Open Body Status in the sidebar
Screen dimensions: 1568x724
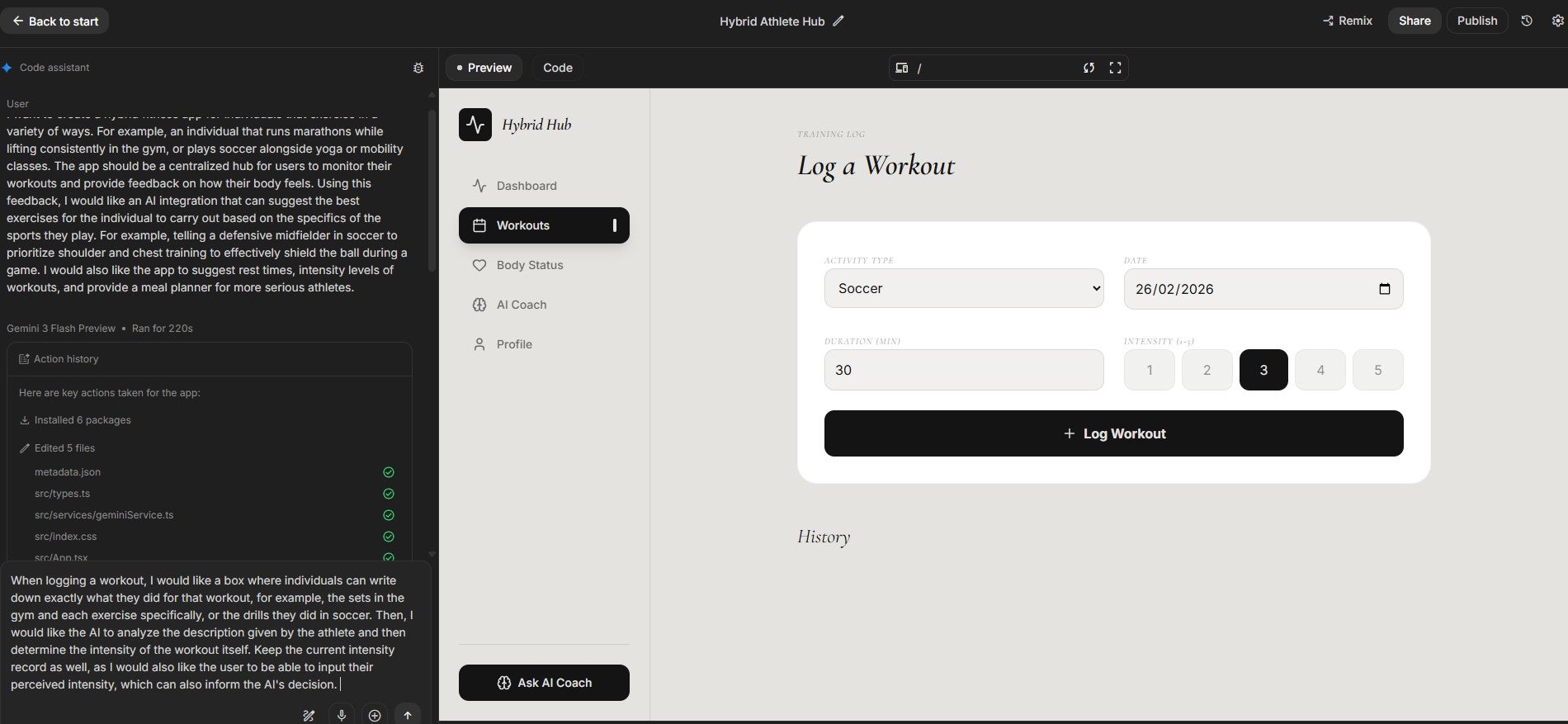529,265
